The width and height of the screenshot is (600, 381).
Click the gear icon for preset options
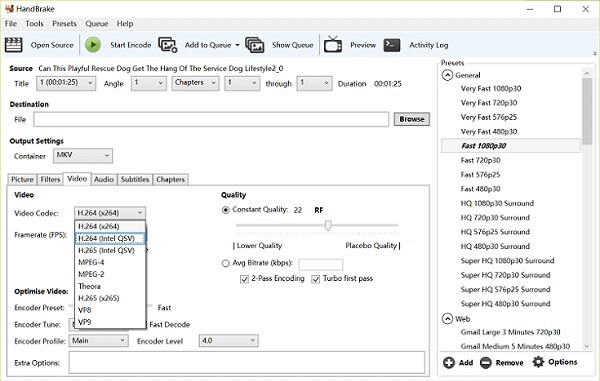538,362
